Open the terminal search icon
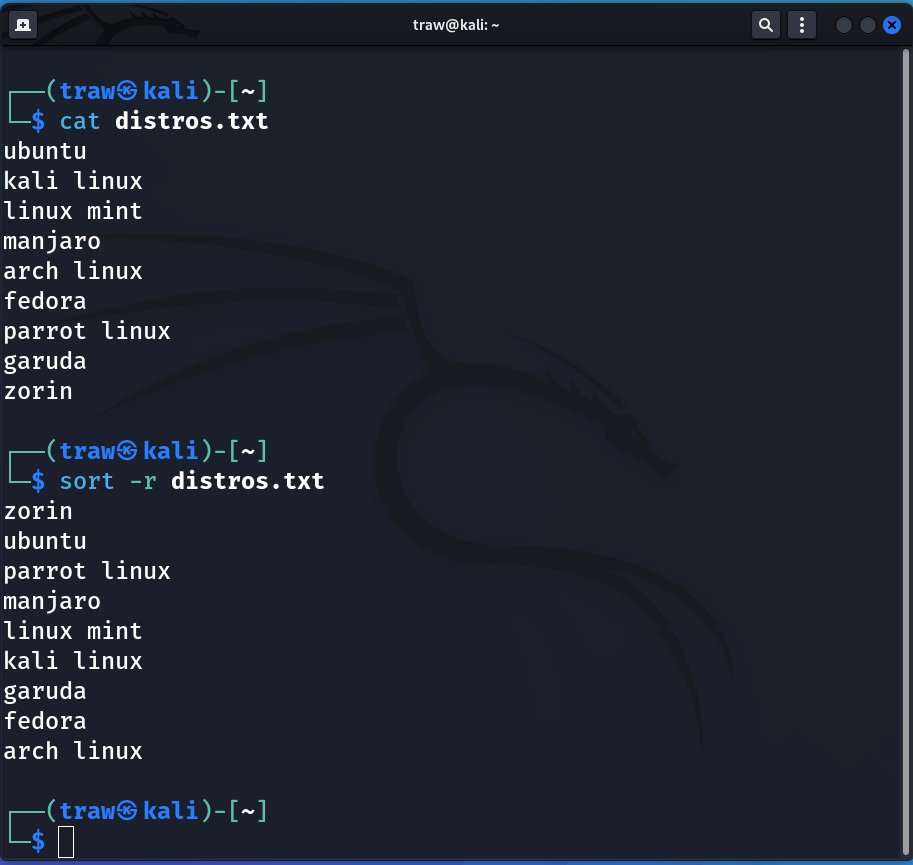This screenshot has width=913, height=865. [766, 25]
